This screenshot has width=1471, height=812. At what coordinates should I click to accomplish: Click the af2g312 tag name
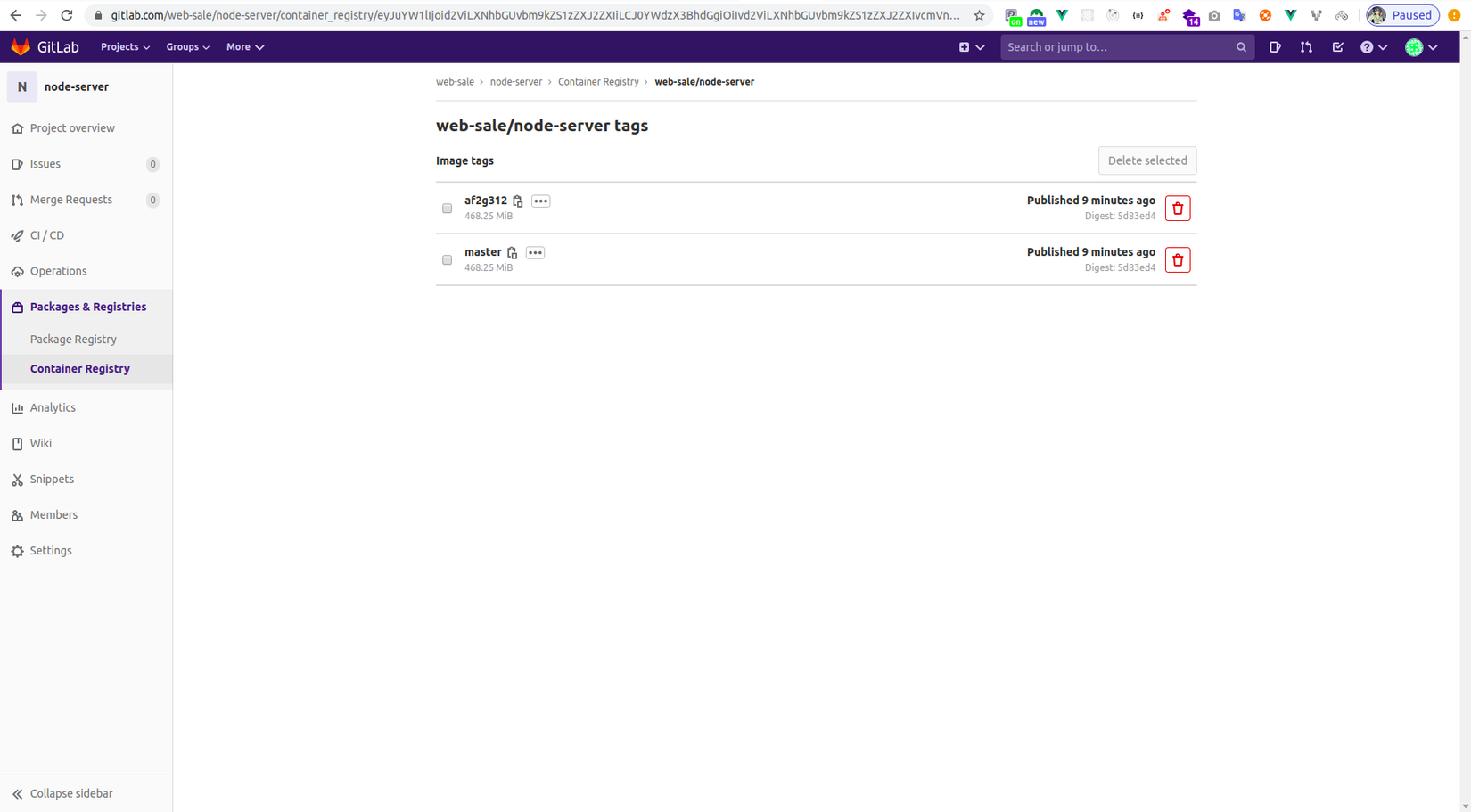(486, 201)
